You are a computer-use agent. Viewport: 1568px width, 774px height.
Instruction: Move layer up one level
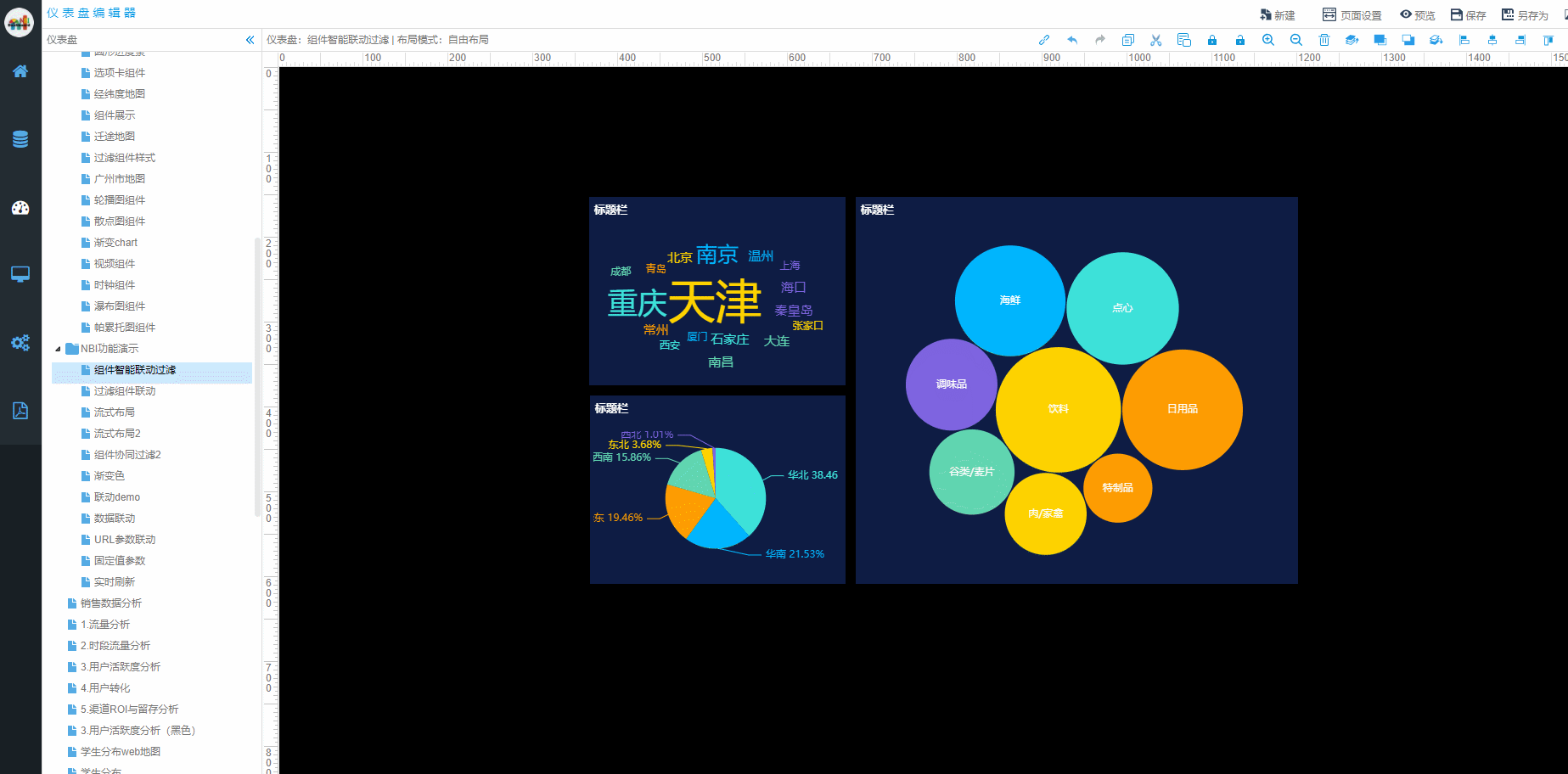[1352, 40]
